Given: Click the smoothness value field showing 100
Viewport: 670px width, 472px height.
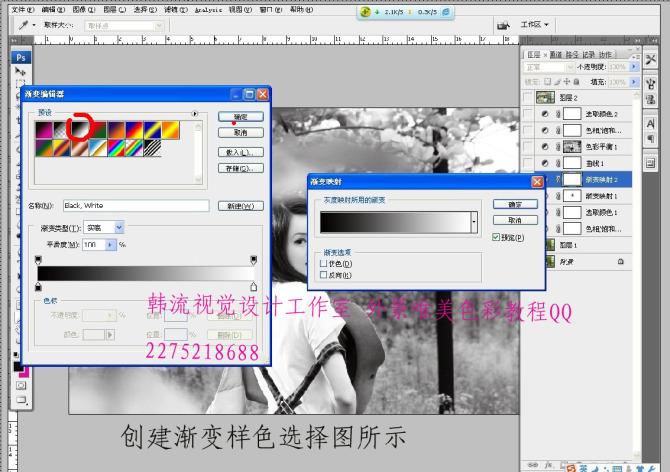Looking at the screenshot, I should pos(94,245).
